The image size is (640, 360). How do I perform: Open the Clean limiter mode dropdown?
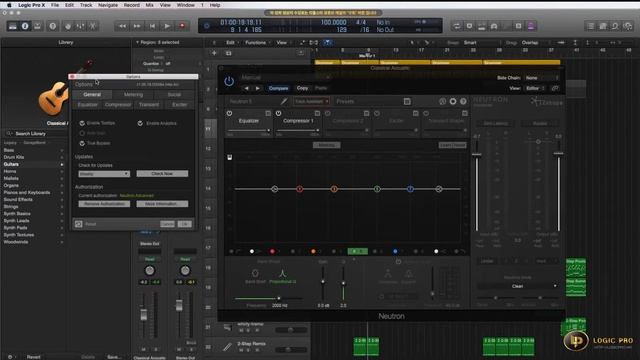[518, 286]
